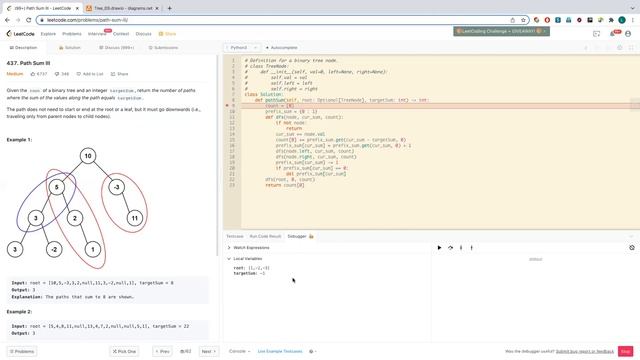Click the debugger step over icon

[x=450, y=248]
